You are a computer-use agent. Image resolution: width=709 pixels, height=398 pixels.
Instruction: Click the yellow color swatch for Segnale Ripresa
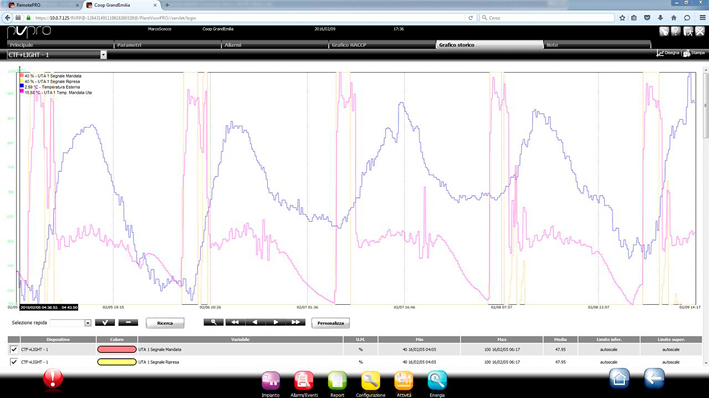(x=117, y=362)
